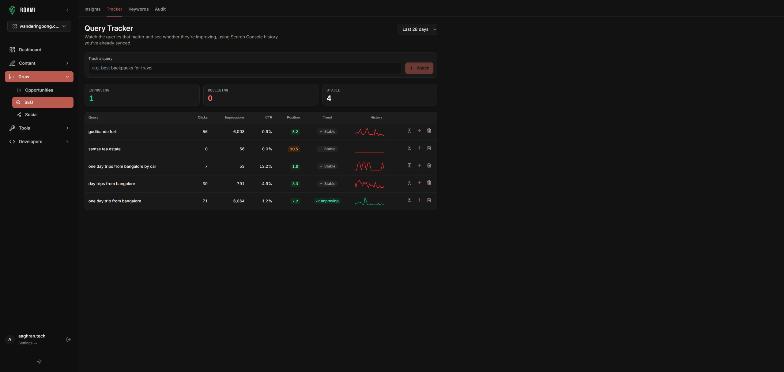Viewport: 784px width, 372px height.
Task: Click the track query input field
Action: pos(245,68)
